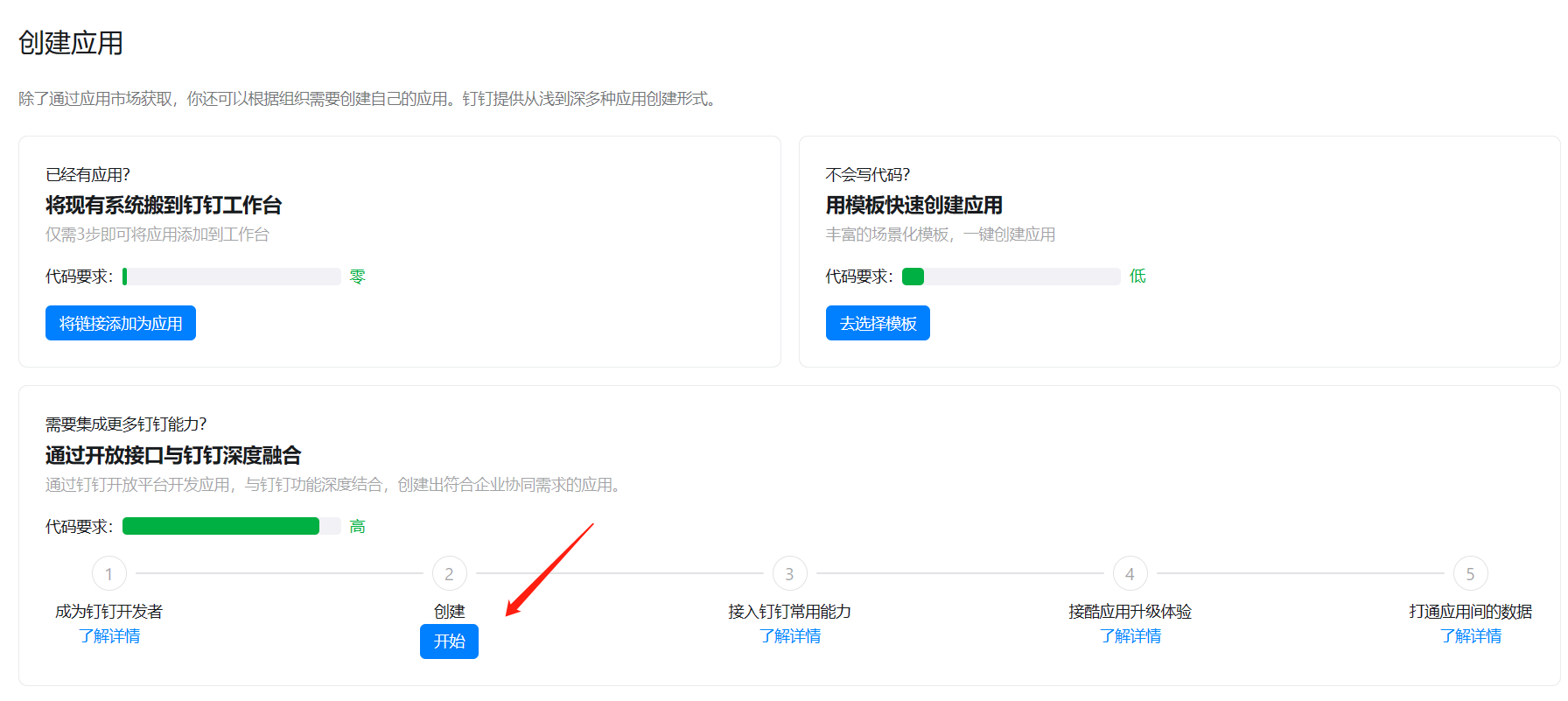Click the 零 level indicator text
This screenshot has height=701, width=1568.
[x=357, y=277]
